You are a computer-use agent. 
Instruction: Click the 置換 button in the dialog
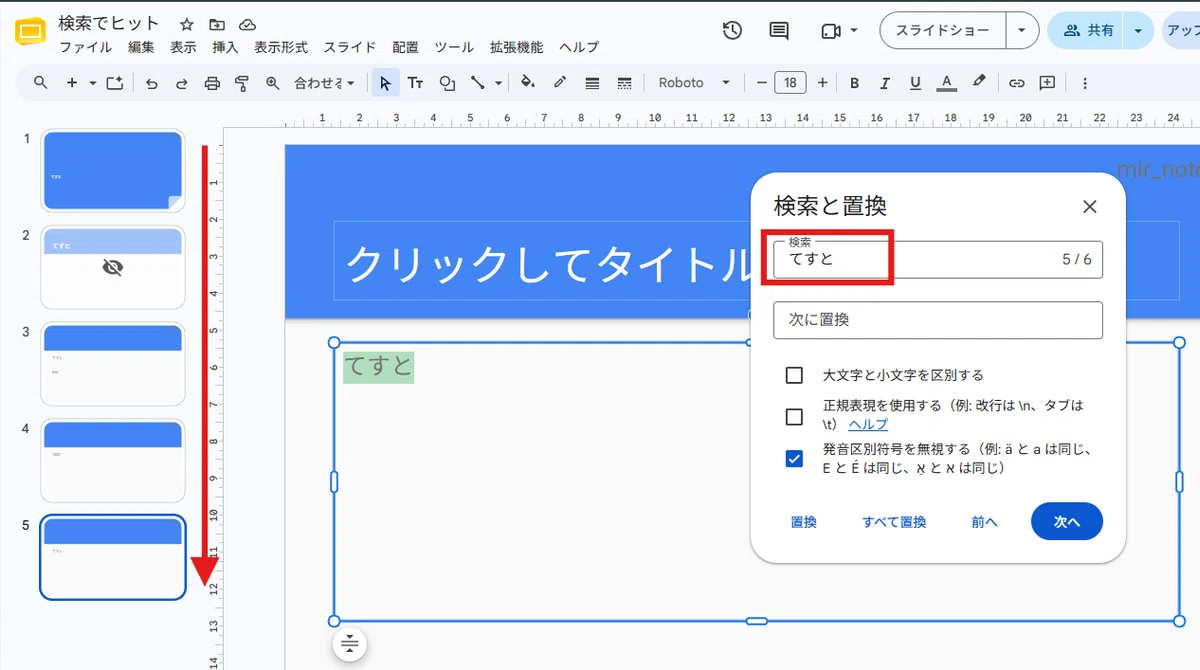(x=804, y=522)
